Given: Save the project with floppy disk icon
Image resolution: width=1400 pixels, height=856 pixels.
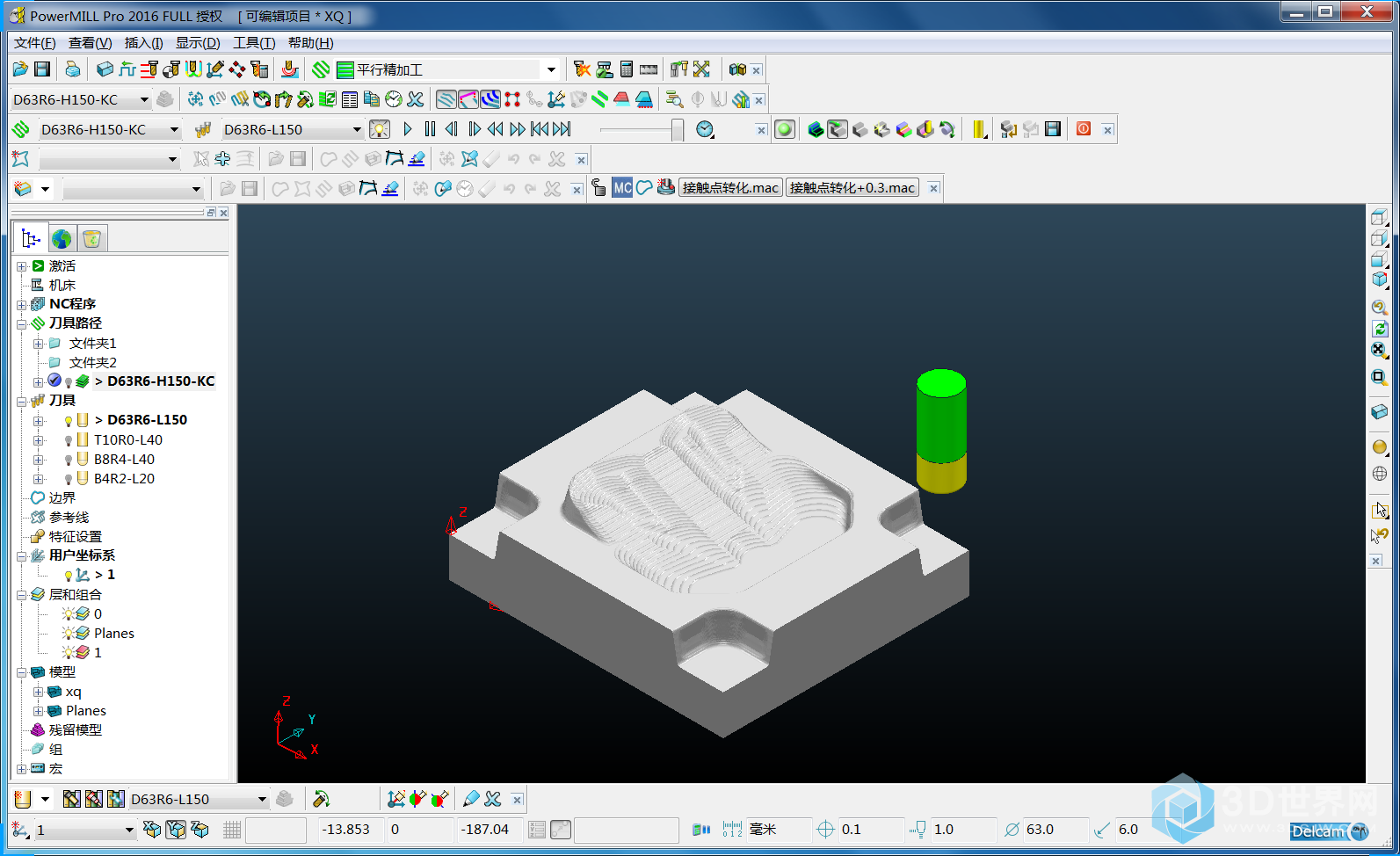Looking at the screenshot, I should [x=41, y=69].
